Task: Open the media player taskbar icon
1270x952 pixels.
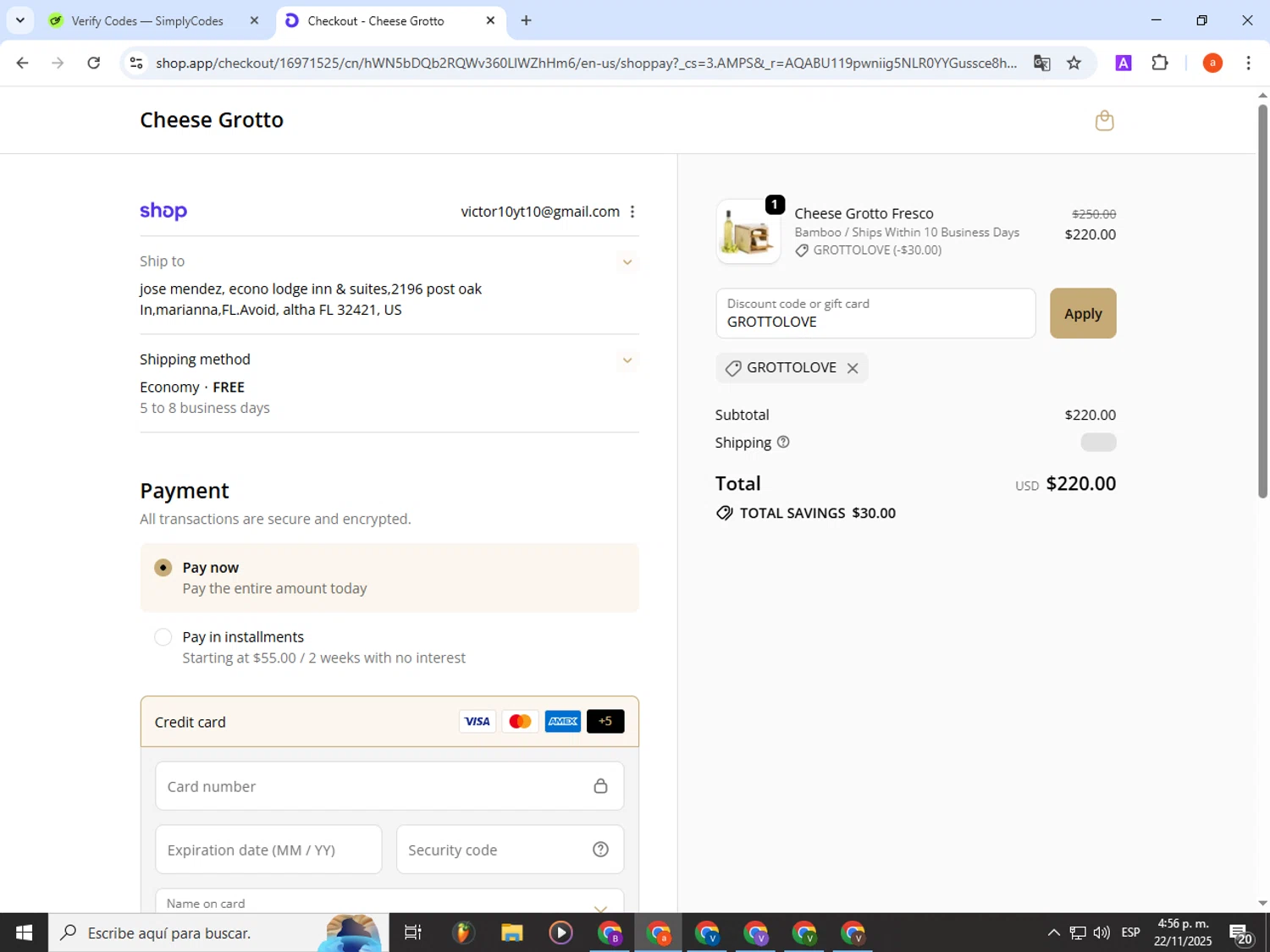Action: [560, 933]
